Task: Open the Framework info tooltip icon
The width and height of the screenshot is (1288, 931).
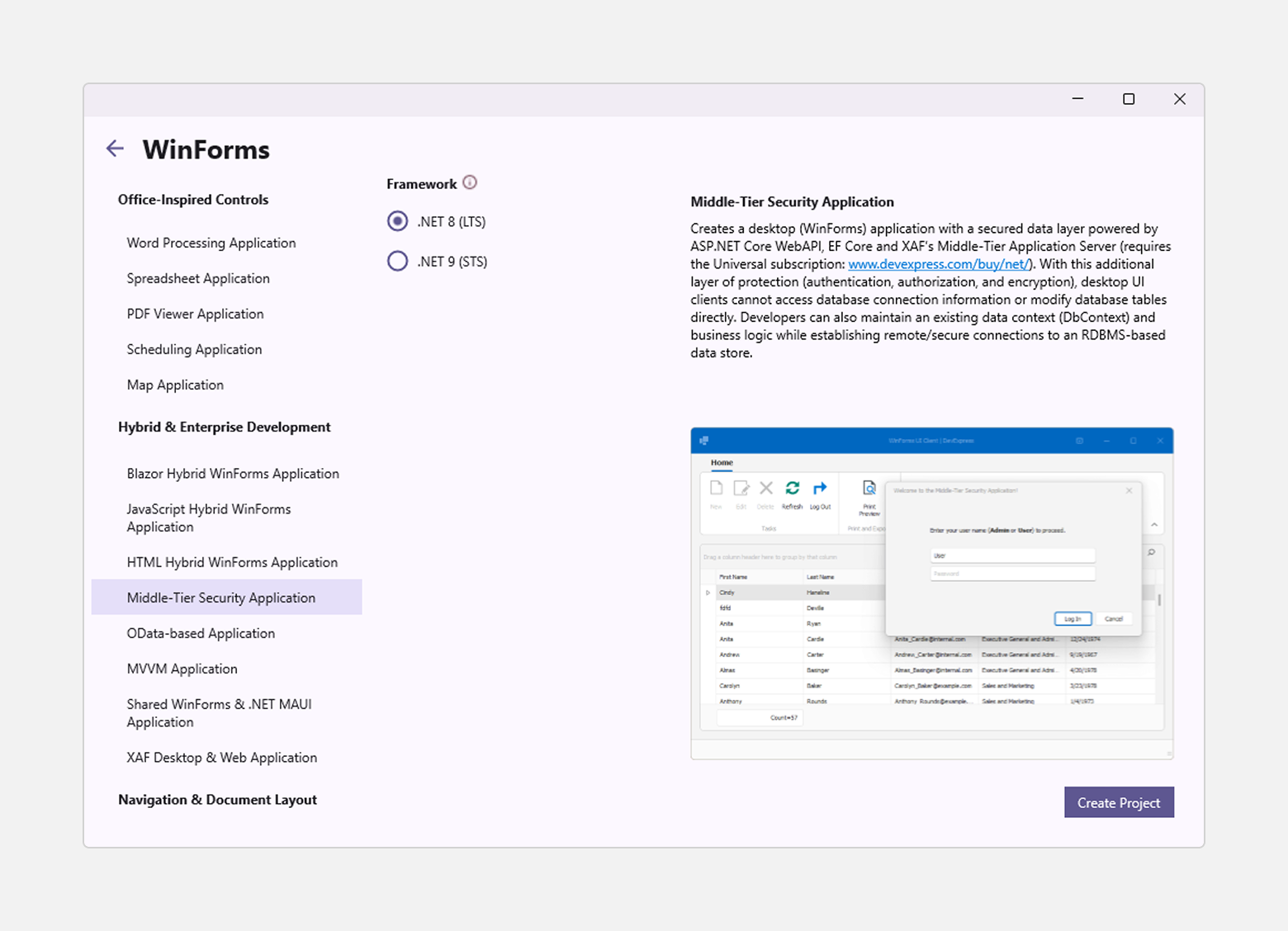Action: (471, 182)
